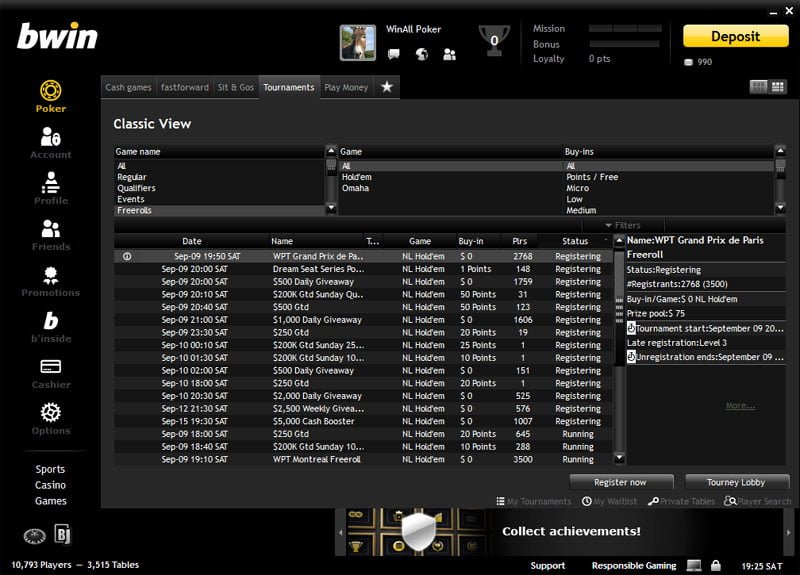Open the Cashier card icon
800x575 pixels.
pos(51,366)
